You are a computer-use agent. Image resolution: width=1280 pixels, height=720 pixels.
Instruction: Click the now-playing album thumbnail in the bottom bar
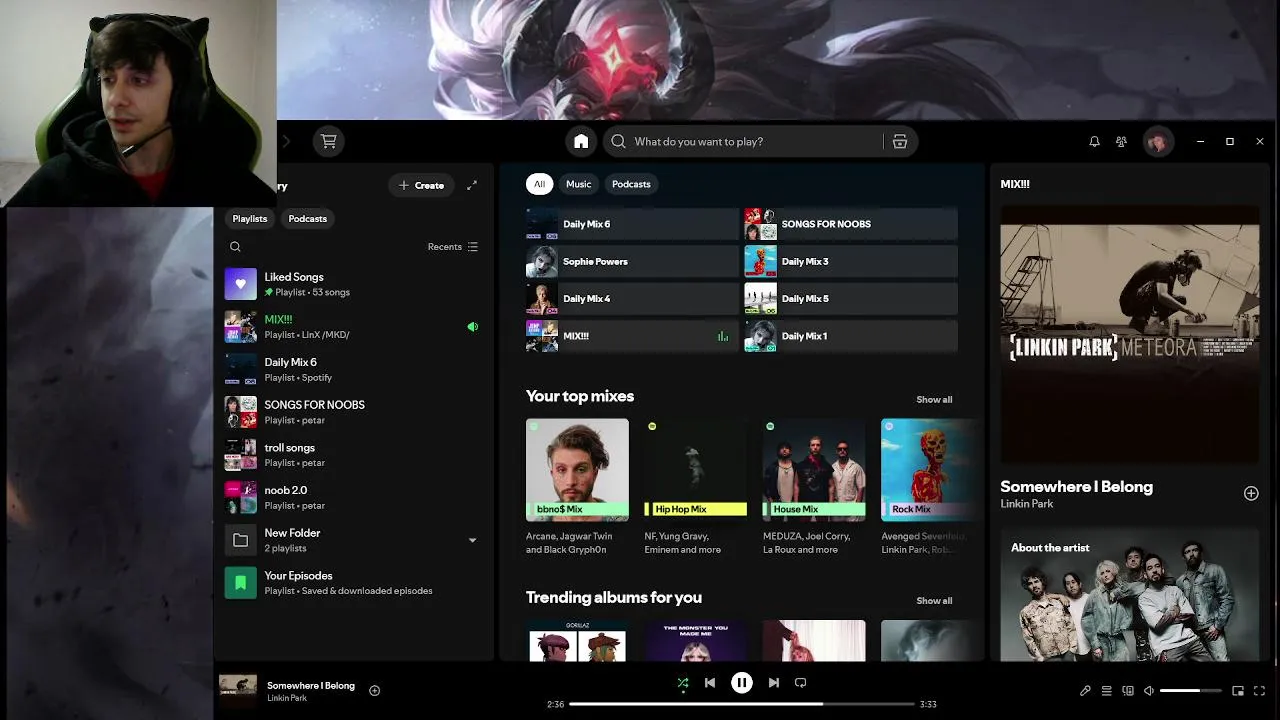coord(238,690)
